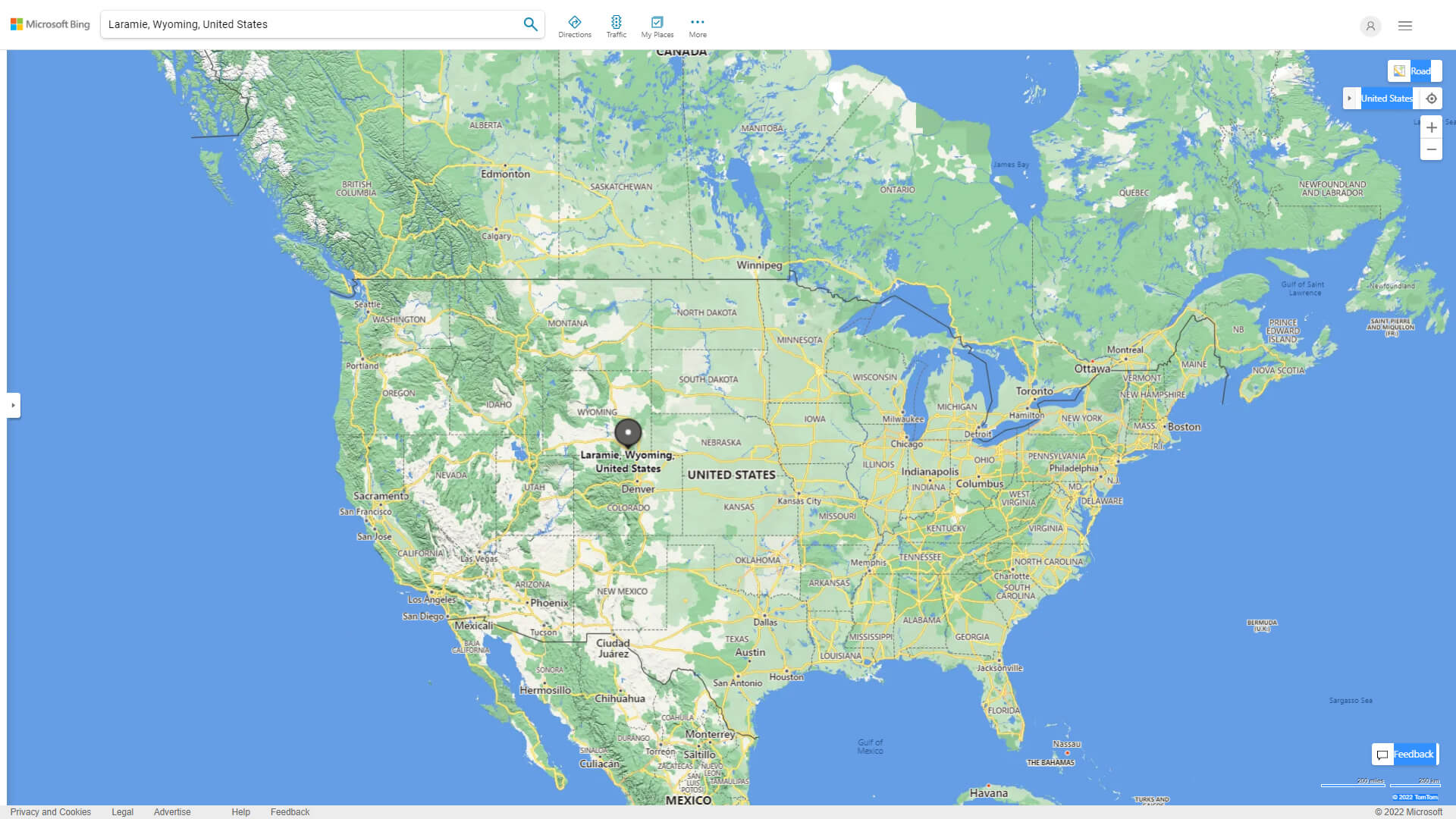
Task: Click the left sidebar collapse toggle
Action: pyautogui.click(x=12, y=405)
